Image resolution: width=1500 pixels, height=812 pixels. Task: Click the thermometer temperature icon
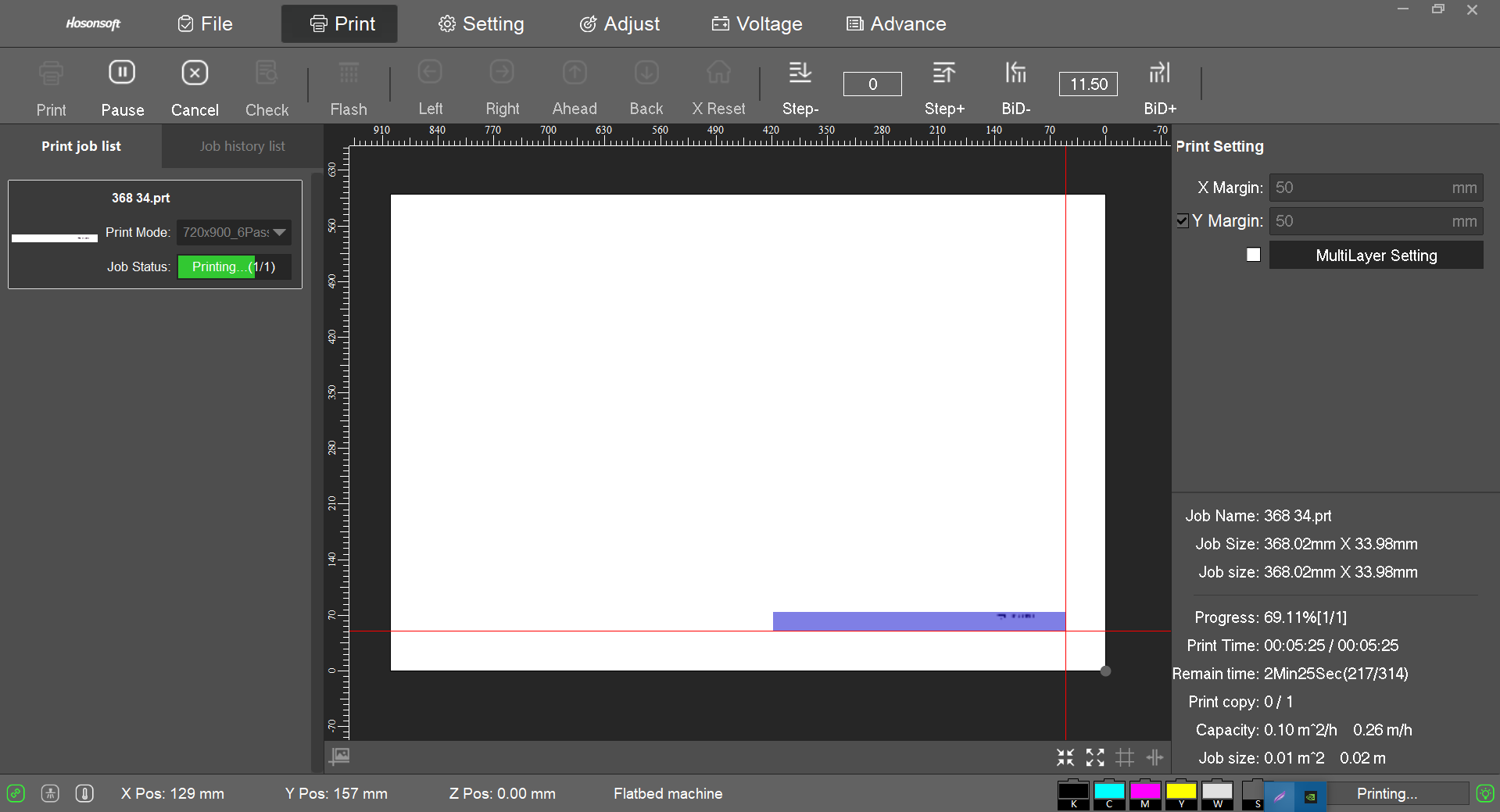coord(84,793)
